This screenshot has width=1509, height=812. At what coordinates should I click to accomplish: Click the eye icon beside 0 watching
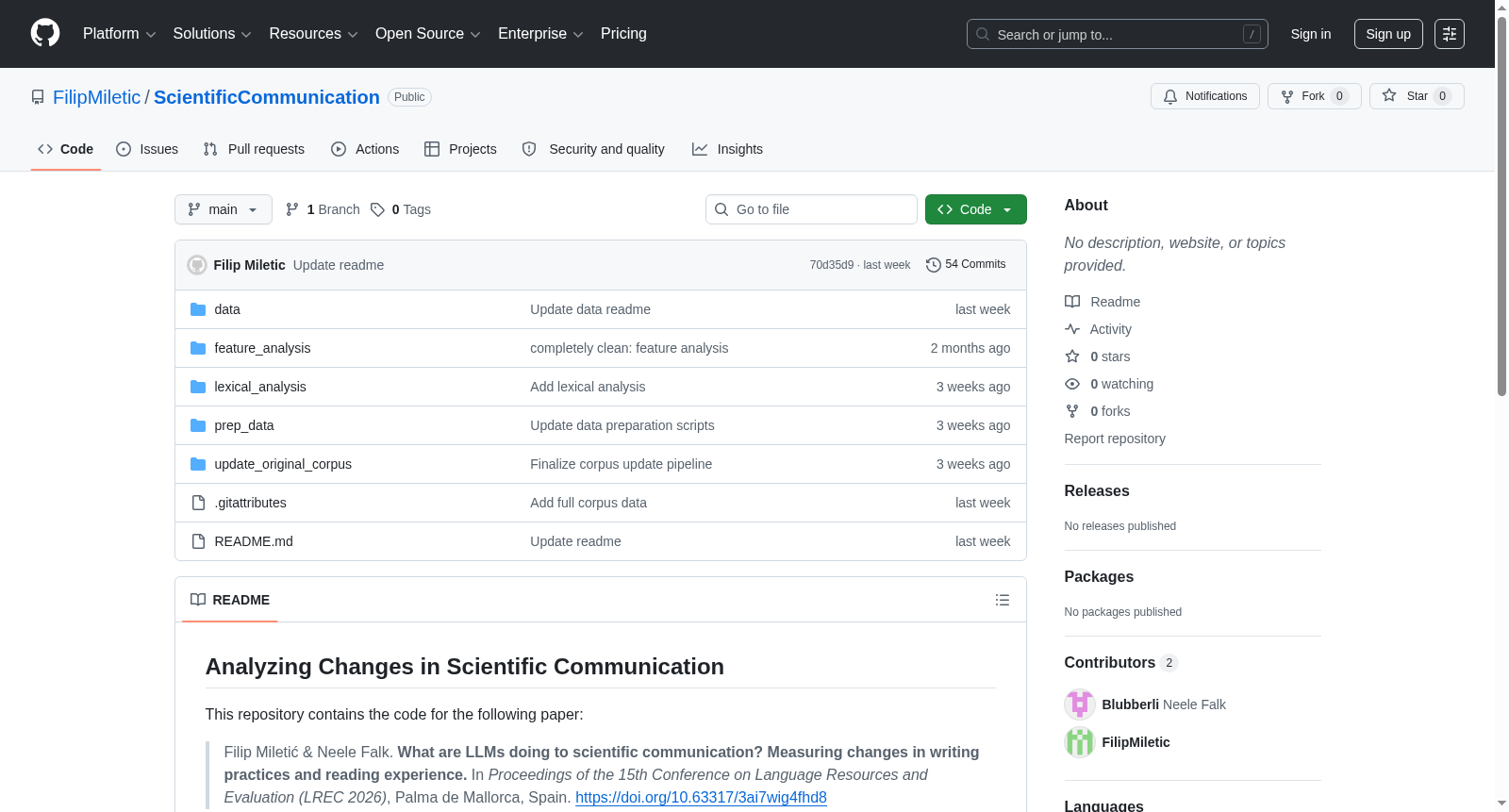[1072, 384]
